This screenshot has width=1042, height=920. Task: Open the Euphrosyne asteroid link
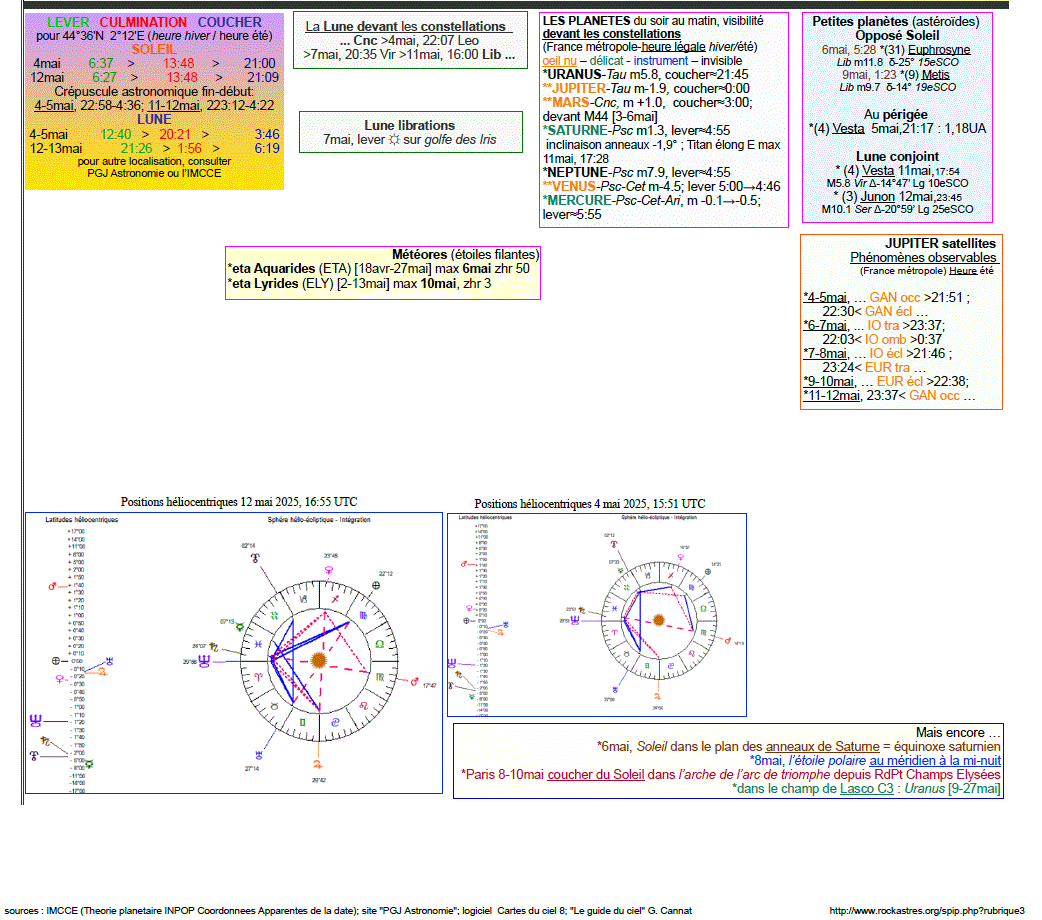click(x=938, y=50)
